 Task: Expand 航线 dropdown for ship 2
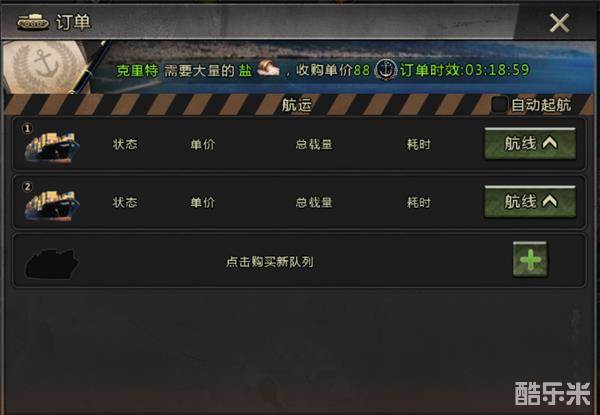point(530,202)
